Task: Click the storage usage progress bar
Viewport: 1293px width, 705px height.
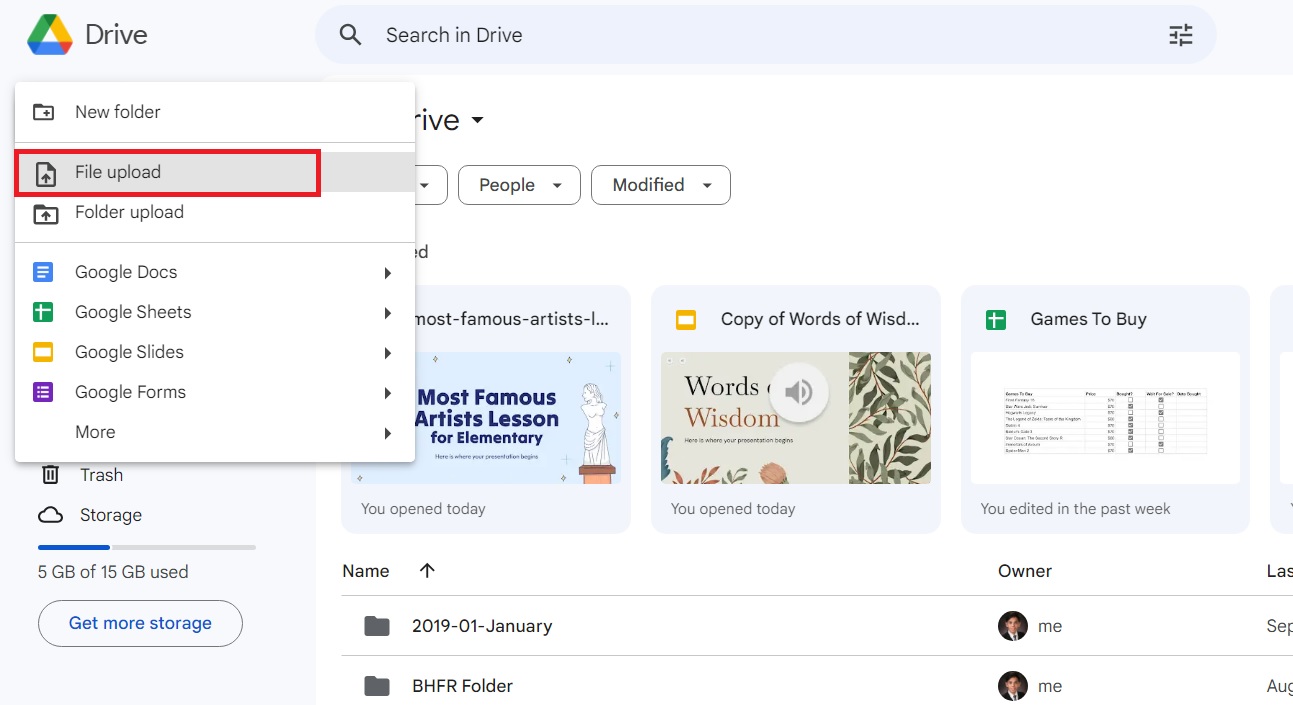Action: coord(147,547)
